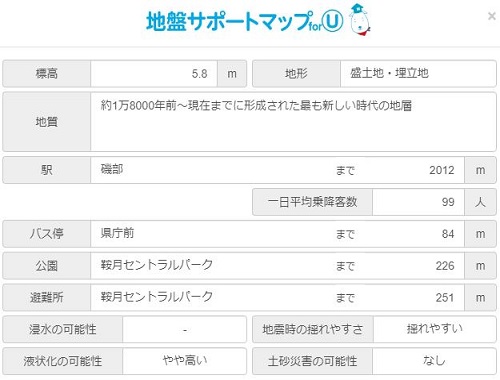Viewport: 500px width, 380px height.
Task: Click まで in the バス停 row
Action: [x=345, y=234]
